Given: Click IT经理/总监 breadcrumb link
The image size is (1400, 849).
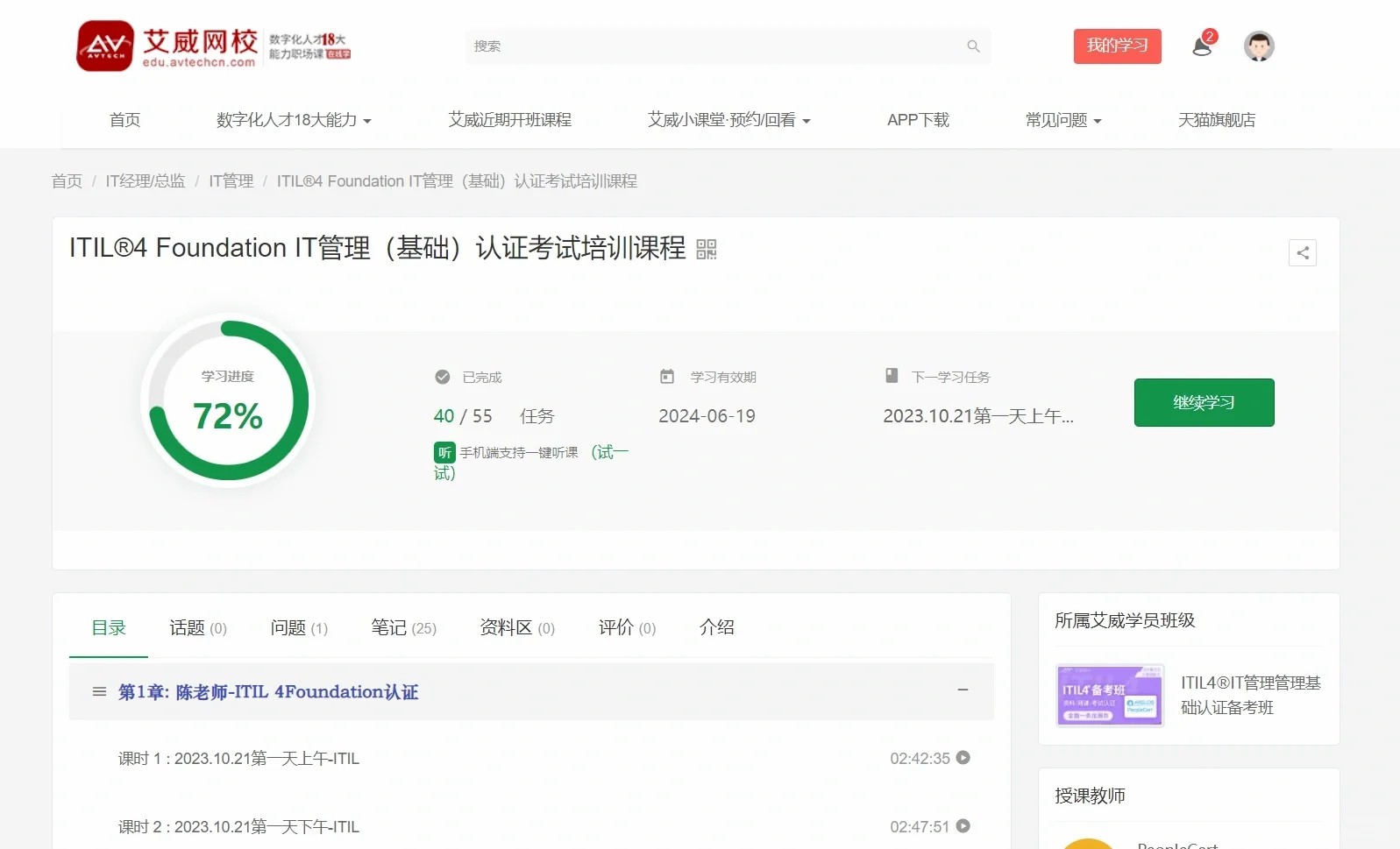Looking at the screenshot, I should (146, 181).
